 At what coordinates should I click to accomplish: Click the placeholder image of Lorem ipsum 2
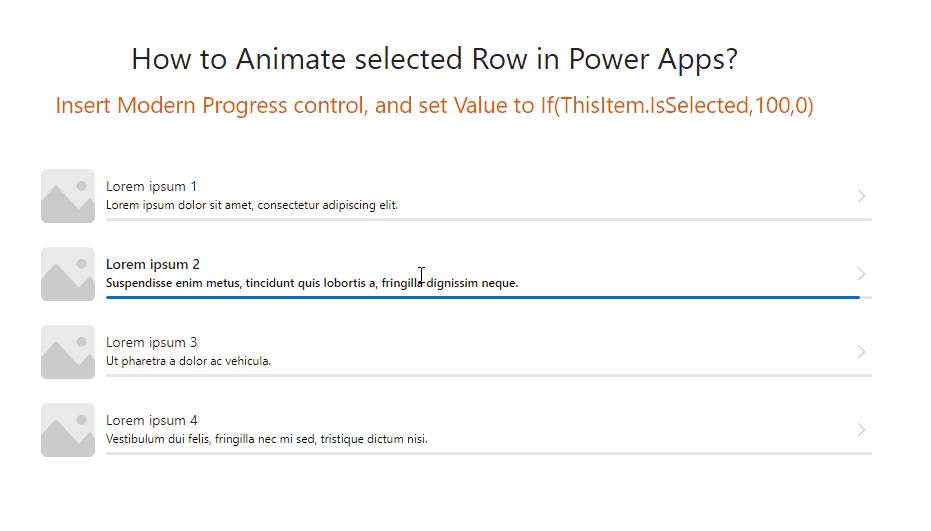click(x=68, y=274)
